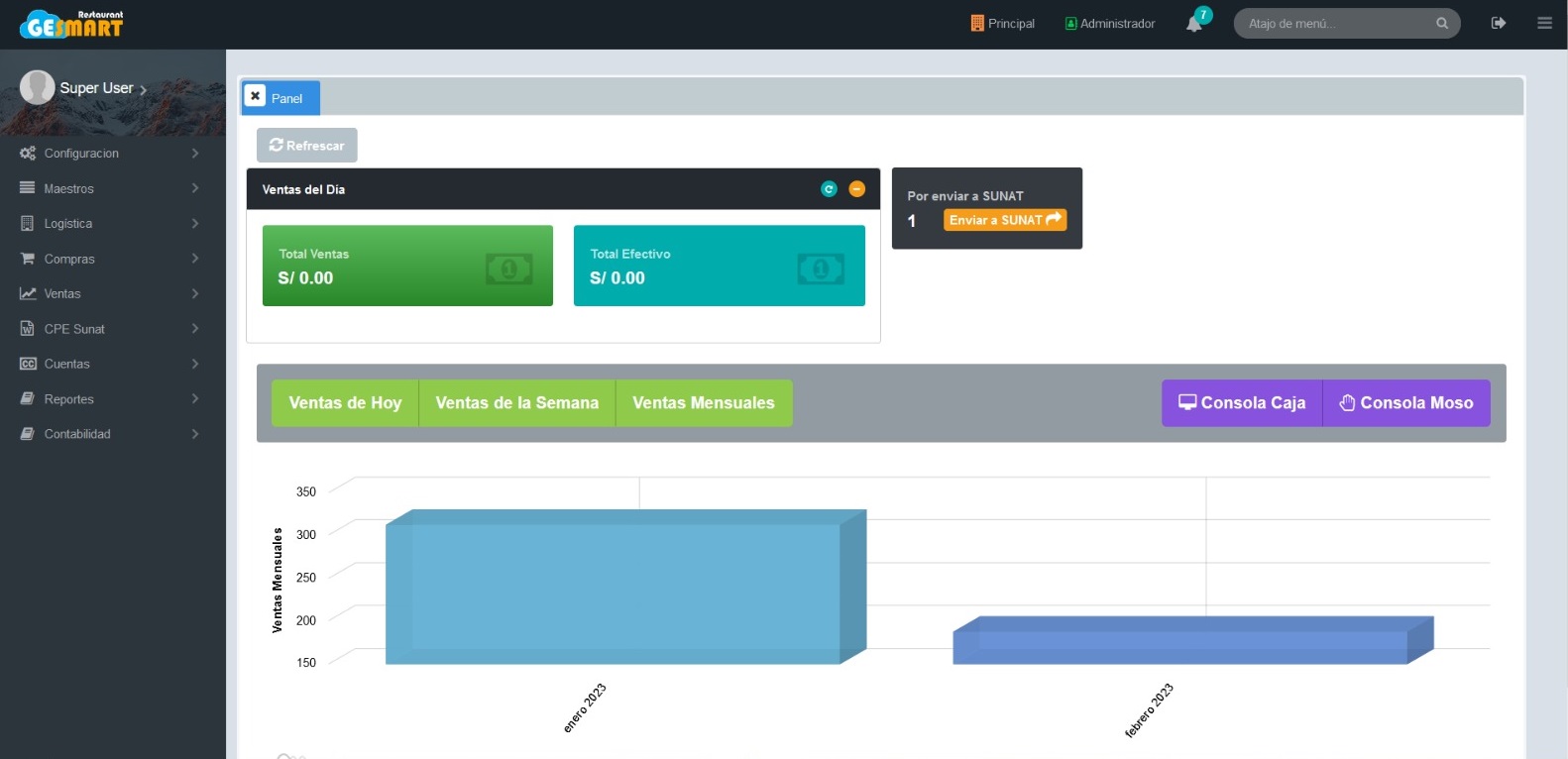The height and width of the screenshot is (759, 1568).
Task: Click the GESMART Restaurant logo
Action: [x=71, y=24]
